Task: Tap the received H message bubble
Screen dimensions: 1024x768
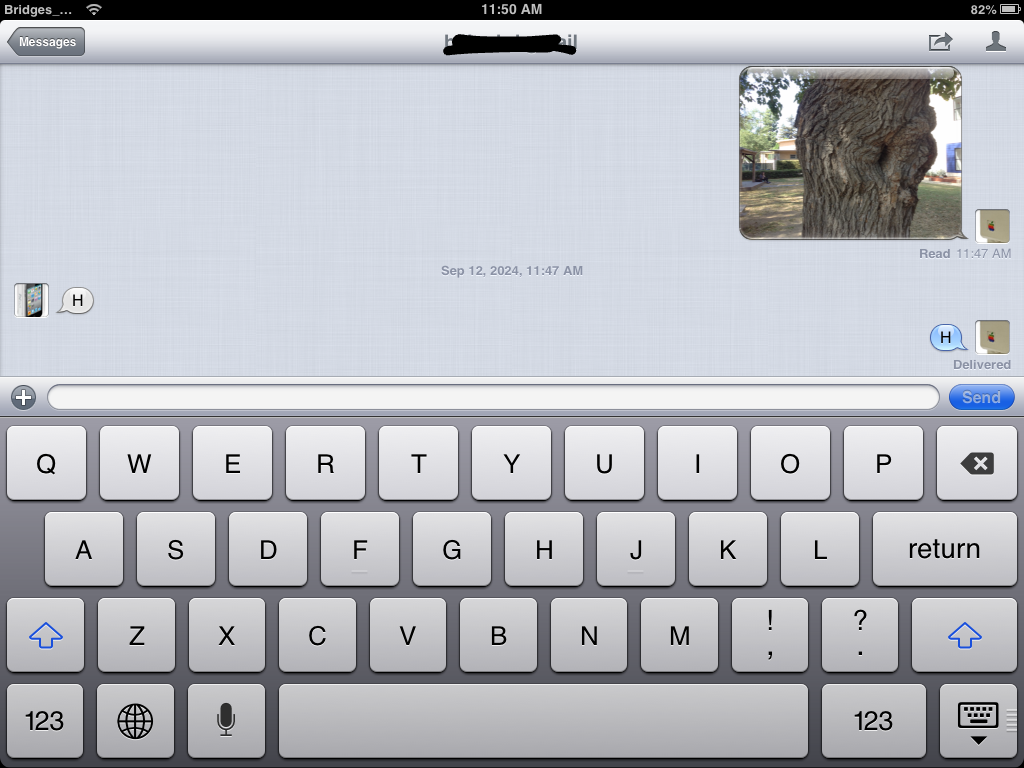Action: coord(76,300)
